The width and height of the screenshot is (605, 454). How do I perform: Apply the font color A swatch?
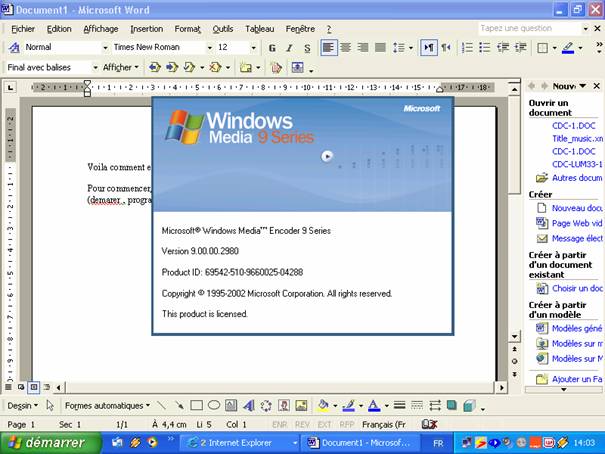[x=373, y=405]
